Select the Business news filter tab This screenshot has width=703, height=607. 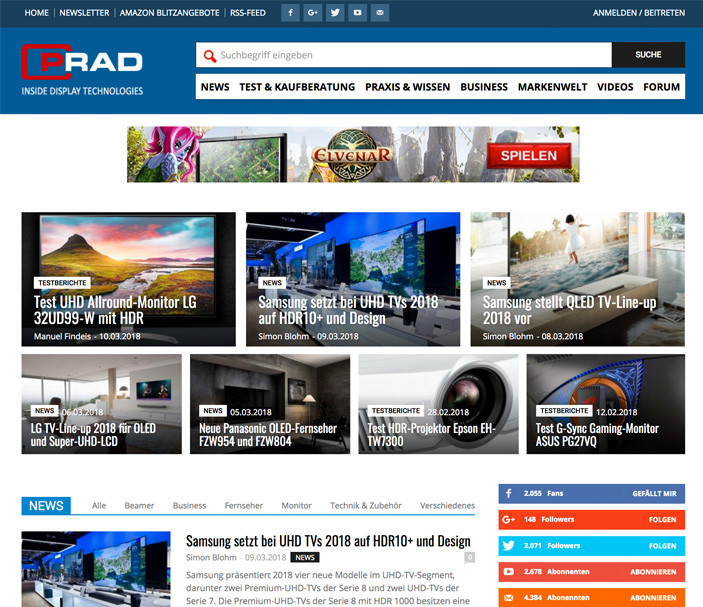[190, 506]
